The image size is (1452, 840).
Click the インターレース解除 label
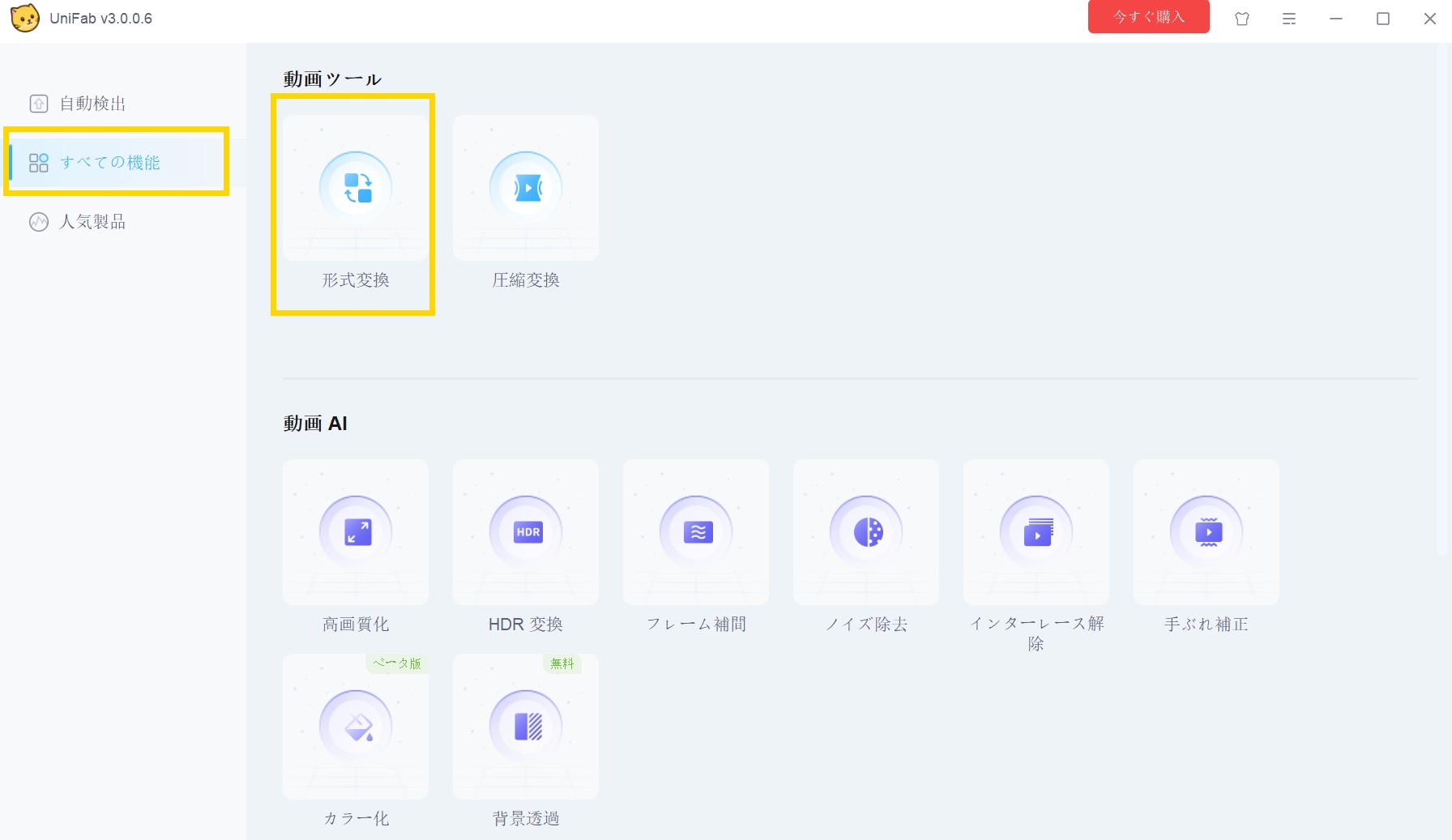coord(1036,633)
